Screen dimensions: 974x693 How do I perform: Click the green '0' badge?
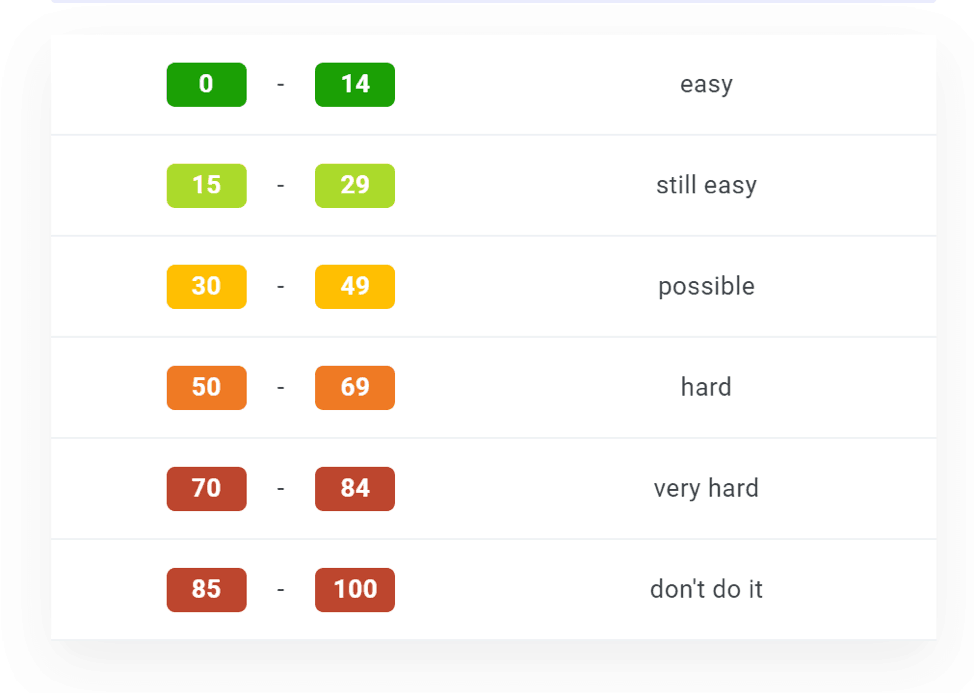click(x=206, y=84)
